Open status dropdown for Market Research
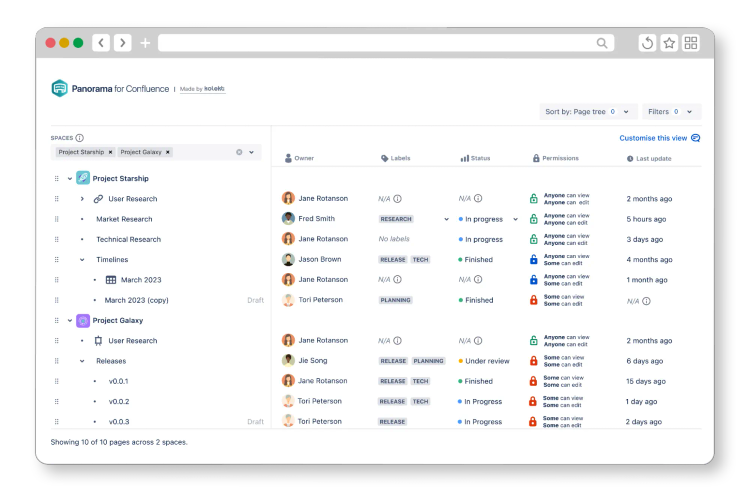This screenshot has height=492, width=750. tap(516, 219)
